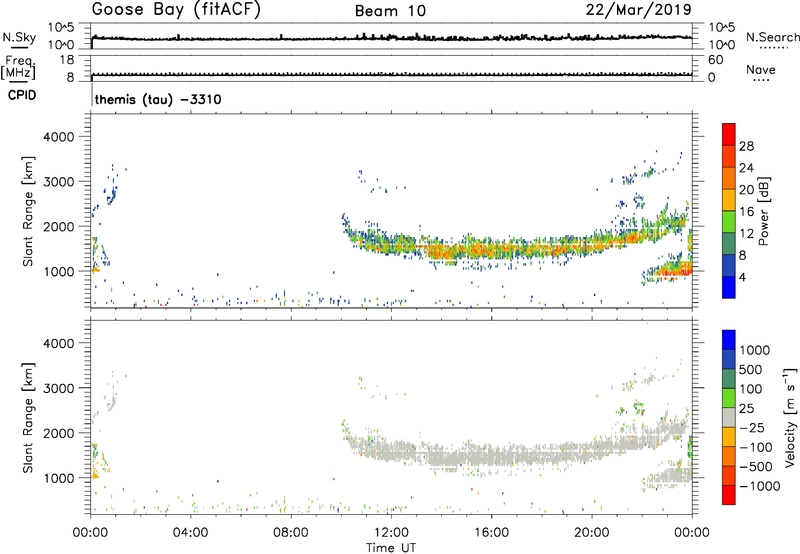Click the 'N.Sky' legend label
Image resolution: width=800 pixels, height=554 pixels.
[19, 37]
